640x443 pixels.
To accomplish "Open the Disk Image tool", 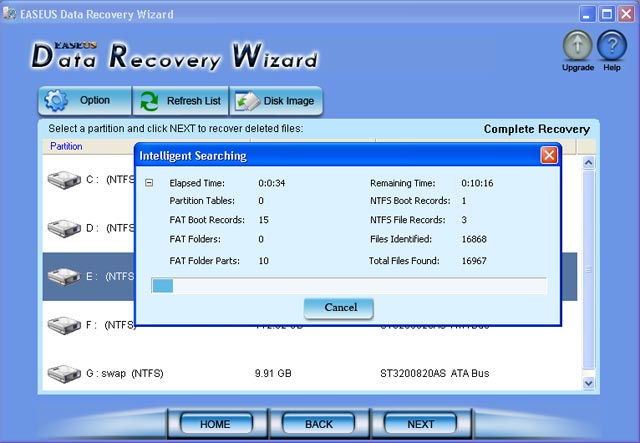I will click(x=276, y=100).
